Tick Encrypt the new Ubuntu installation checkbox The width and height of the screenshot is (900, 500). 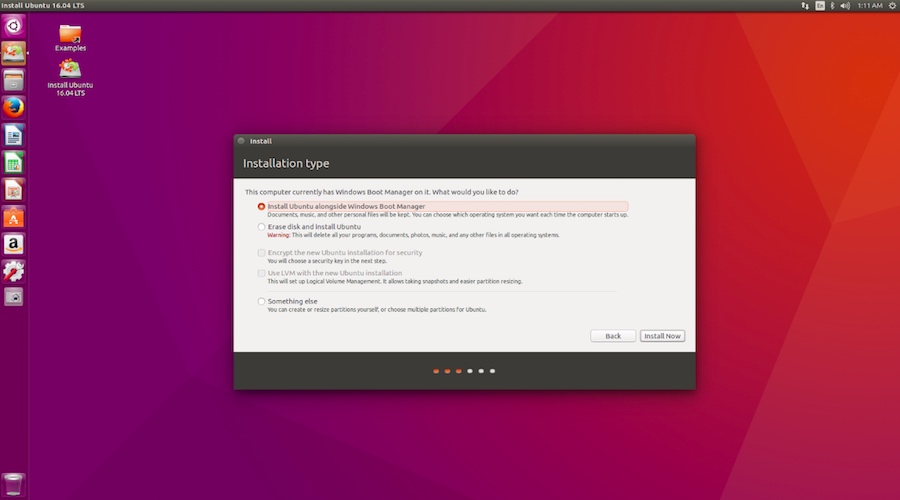pyautogui.click(x=261, y=253)
